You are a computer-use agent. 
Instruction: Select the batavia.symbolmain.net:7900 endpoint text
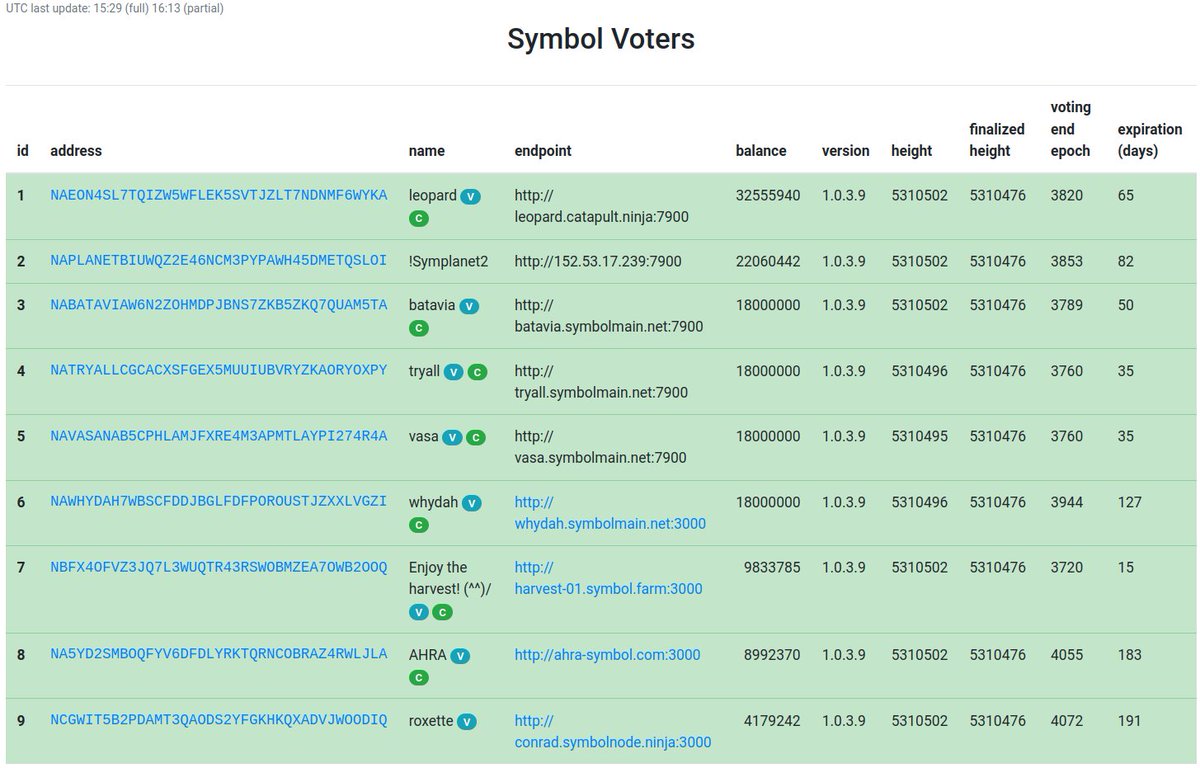[x=609, y=316]
